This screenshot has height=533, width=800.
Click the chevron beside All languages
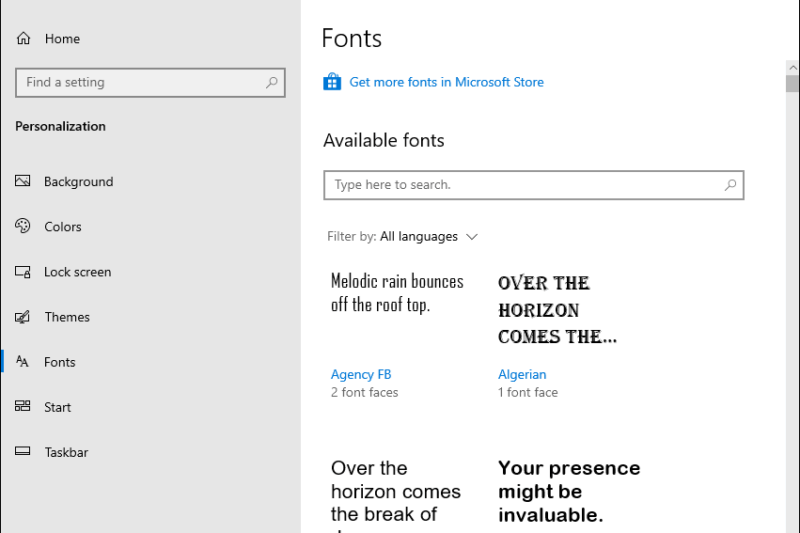tap(472, 237)
